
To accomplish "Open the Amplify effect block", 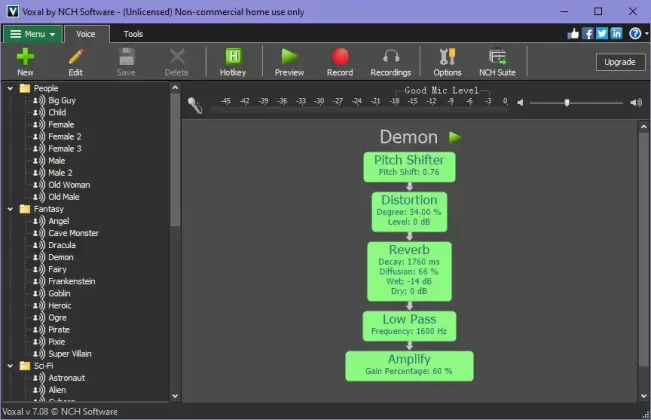I will click(x=409, y=366).
